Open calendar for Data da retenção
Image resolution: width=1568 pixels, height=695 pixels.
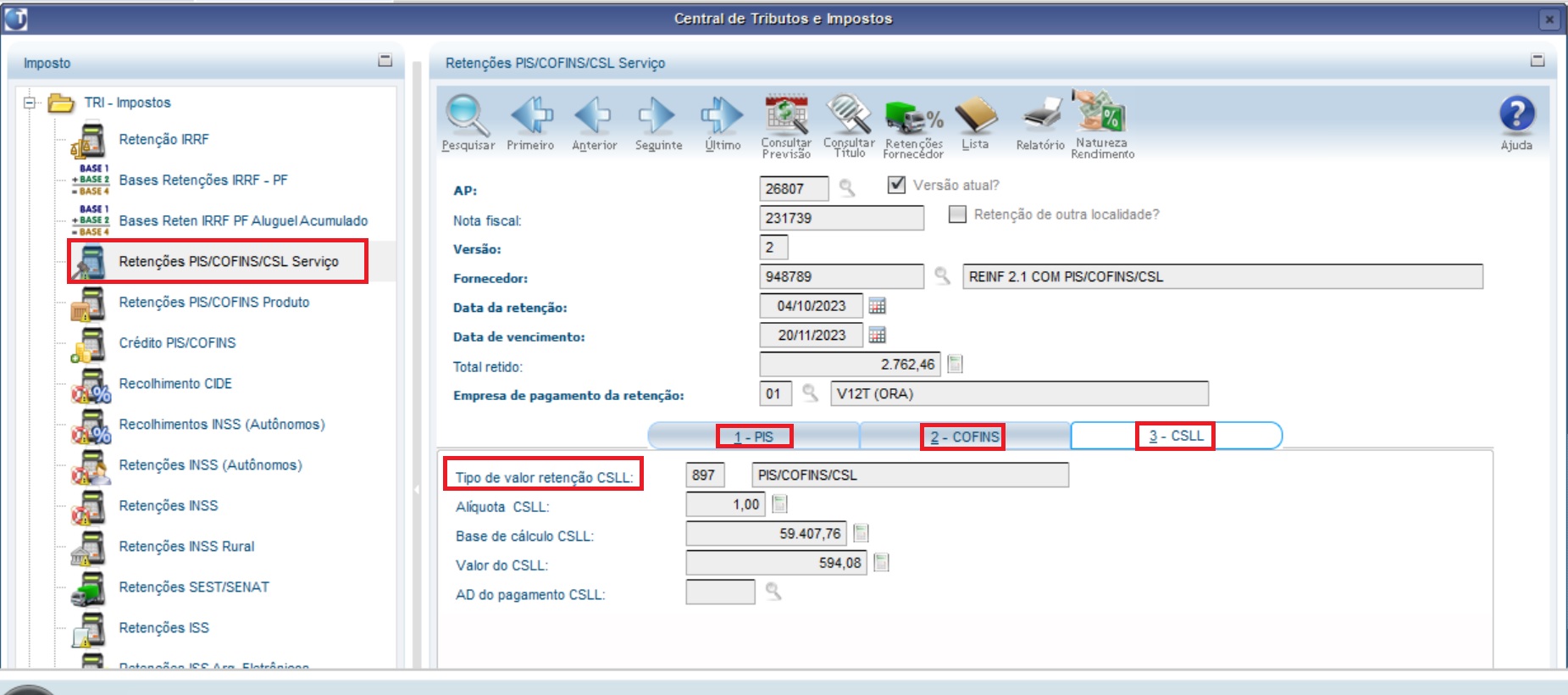click(x=877, y=306)
